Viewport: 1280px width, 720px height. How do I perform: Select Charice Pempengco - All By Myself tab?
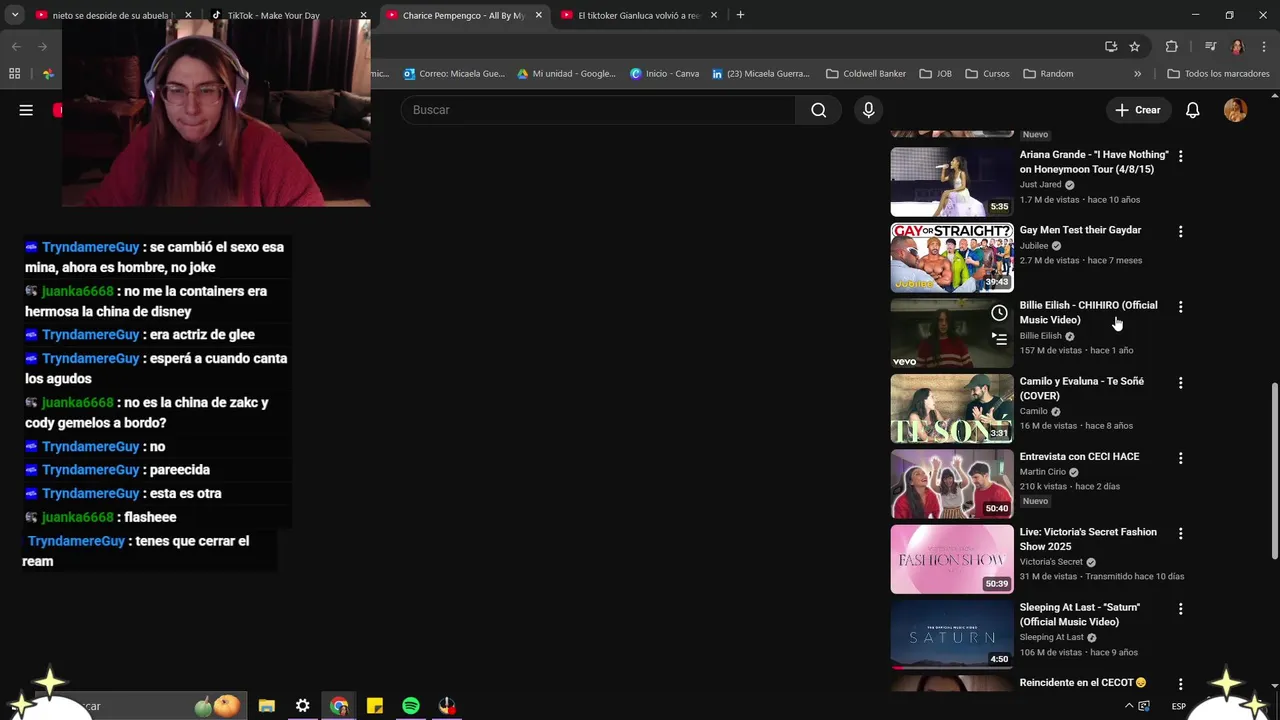coord(464,15)
